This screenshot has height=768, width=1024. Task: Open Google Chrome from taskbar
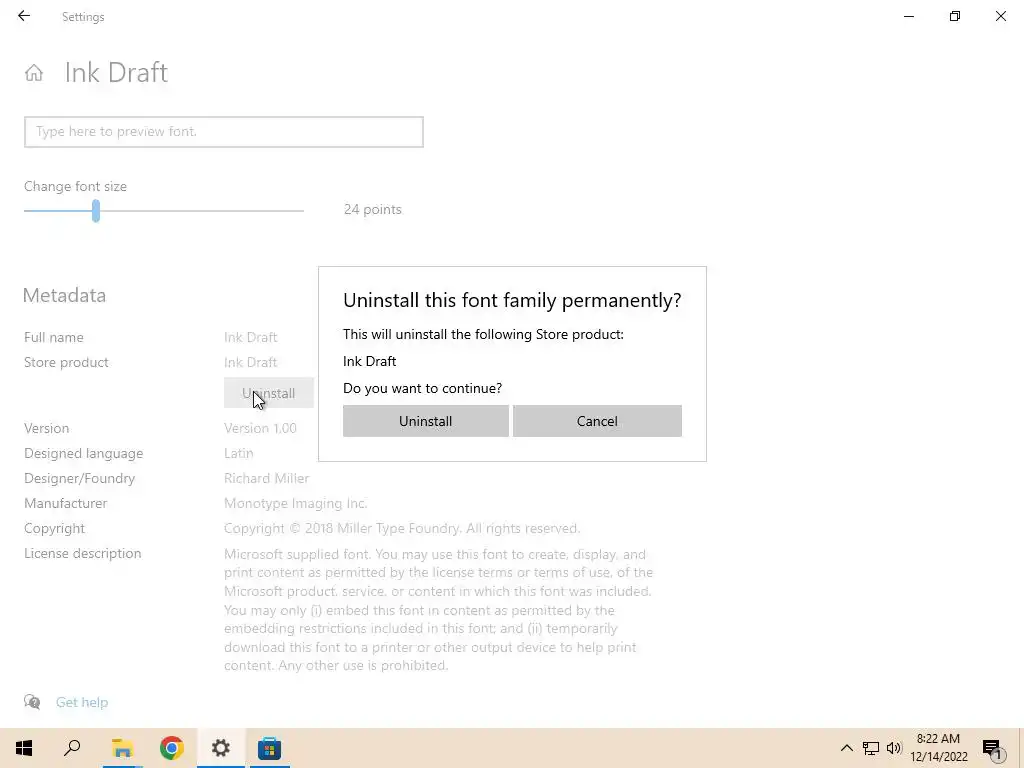click(x=172, y=748)
